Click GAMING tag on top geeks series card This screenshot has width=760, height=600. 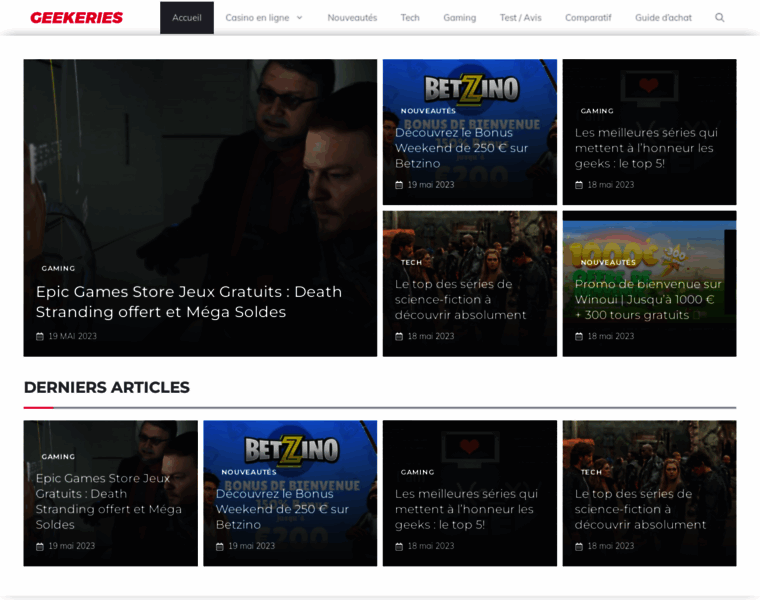coord(597,111)
